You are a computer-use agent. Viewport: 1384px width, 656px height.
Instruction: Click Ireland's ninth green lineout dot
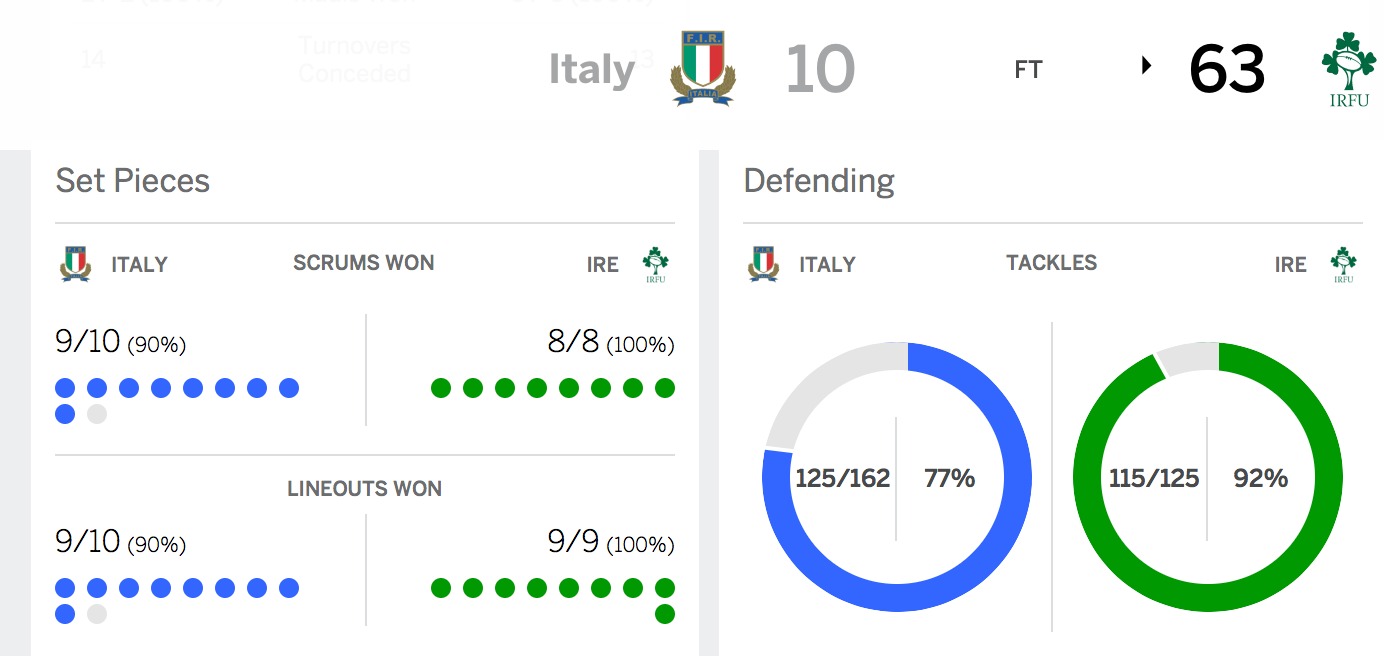pos(665,614)
